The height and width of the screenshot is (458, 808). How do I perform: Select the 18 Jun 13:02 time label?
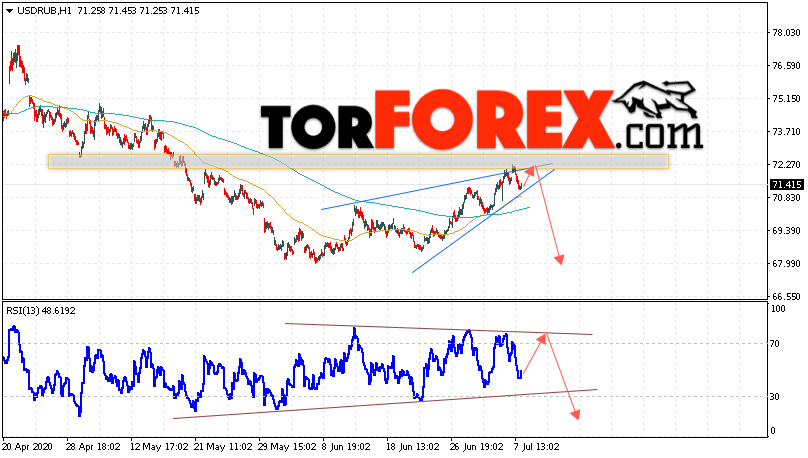(412, 447)
